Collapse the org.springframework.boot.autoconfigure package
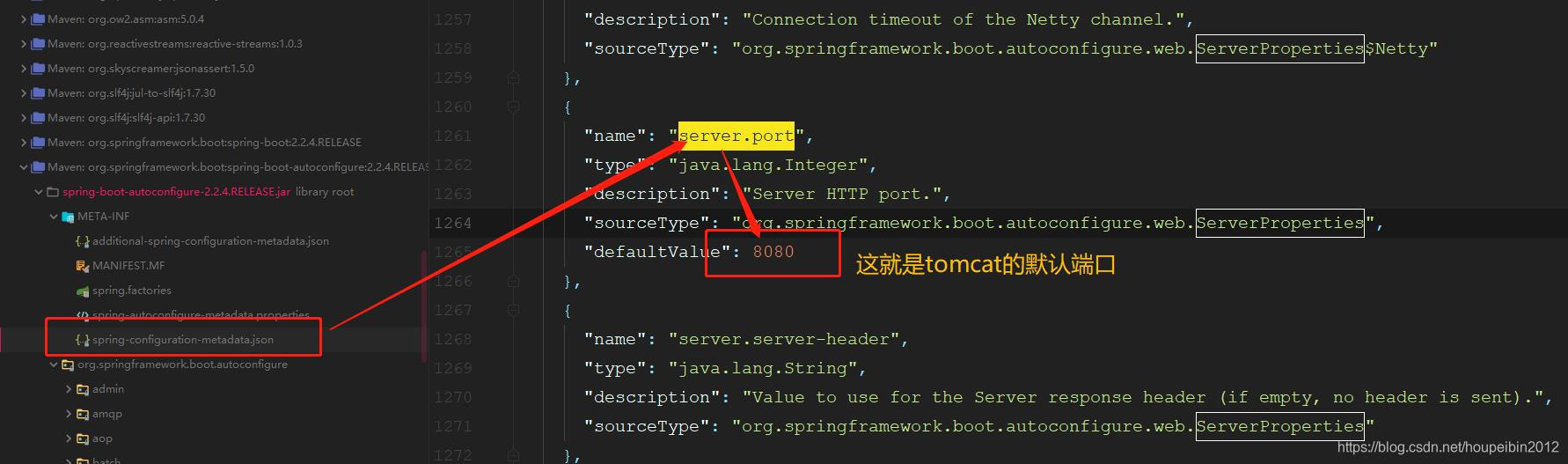The height and width of the screenshot is (464, 1568). pos(54,364)
